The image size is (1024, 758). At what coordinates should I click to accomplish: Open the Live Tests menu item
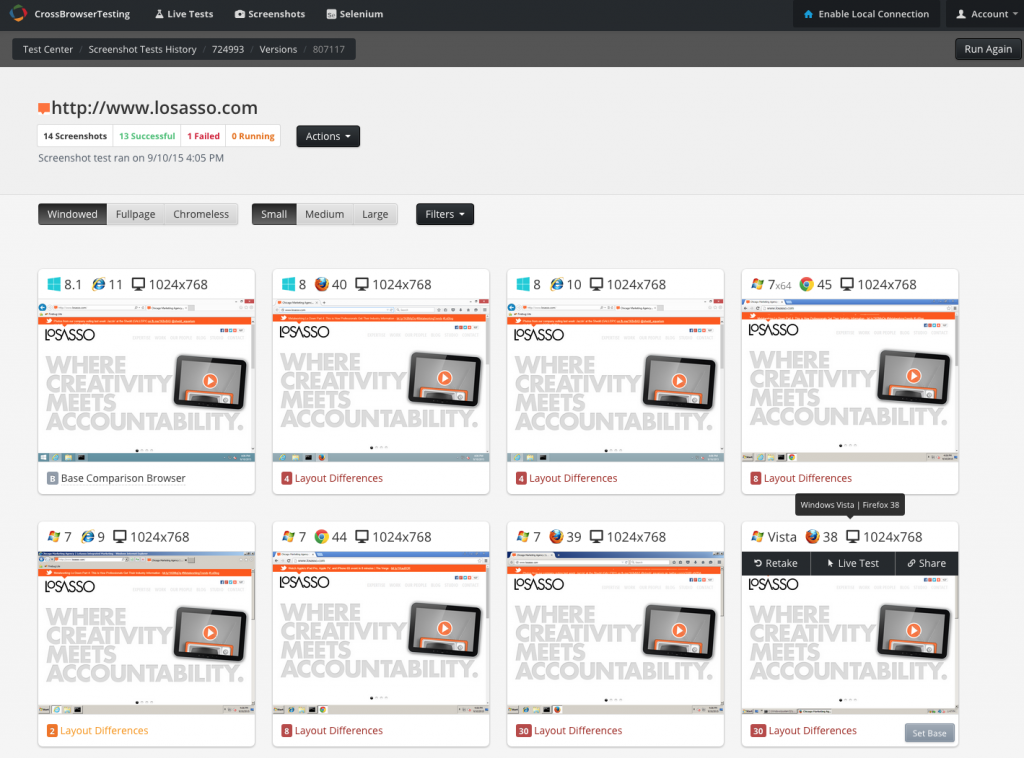tap(184, 14)
